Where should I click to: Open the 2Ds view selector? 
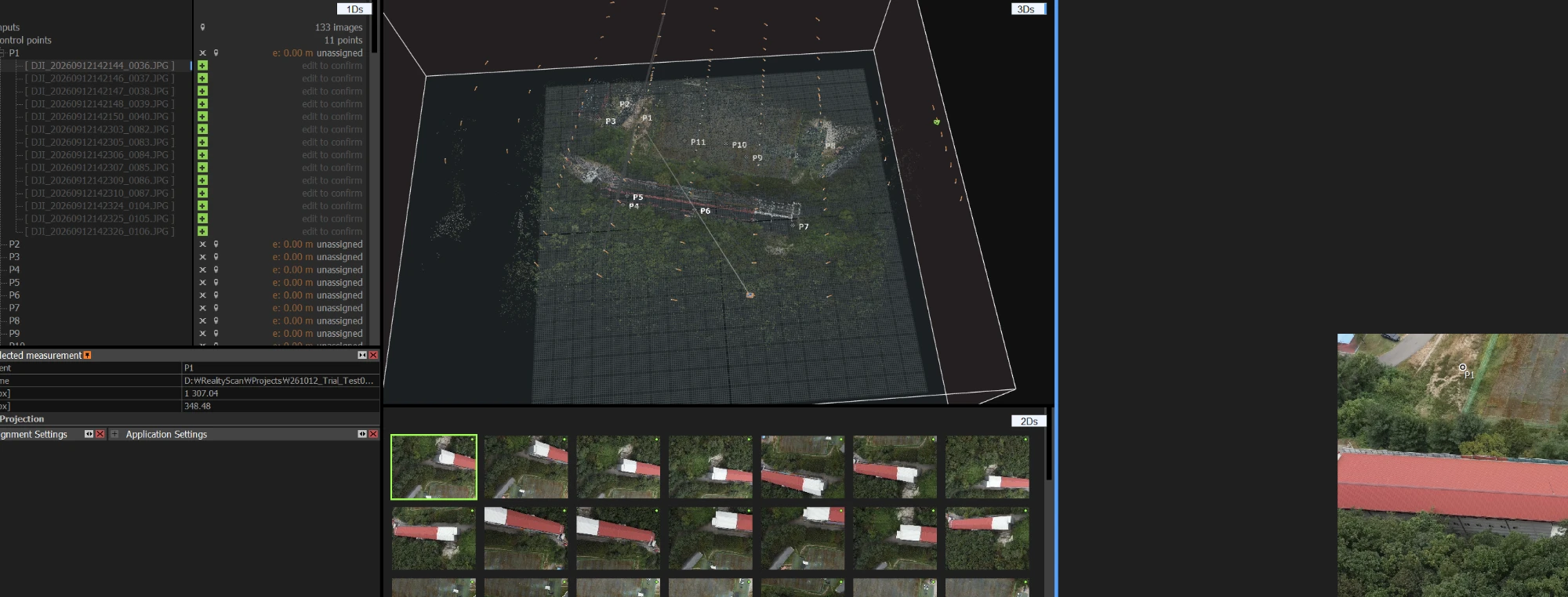(x=1029, y=422)
